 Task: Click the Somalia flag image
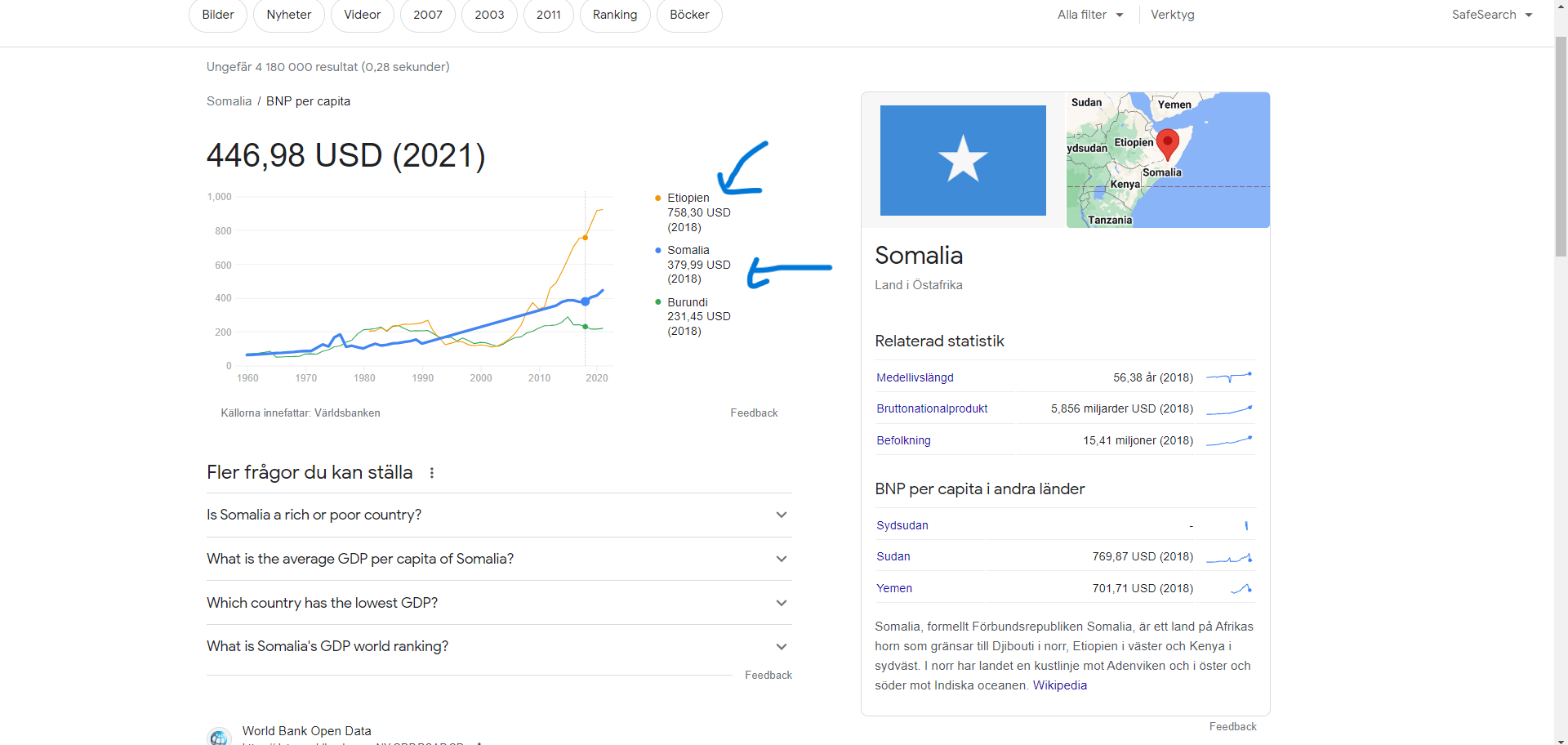pyautogui.click(x=963, y=160)
